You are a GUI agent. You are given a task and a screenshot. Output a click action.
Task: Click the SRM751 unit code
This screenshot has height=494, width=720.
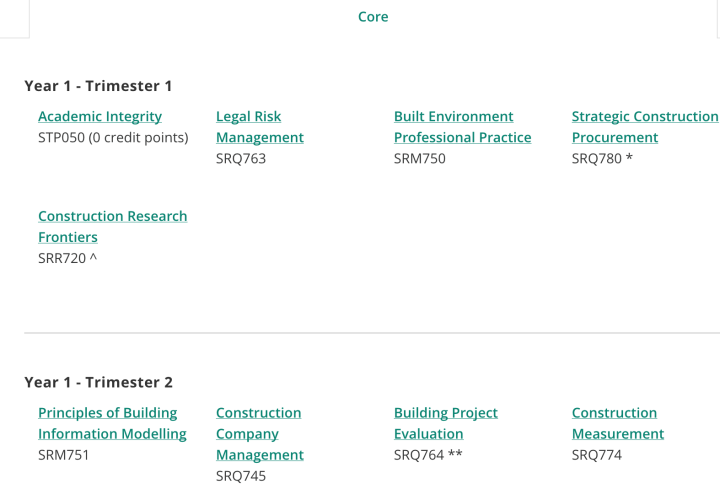(64, 455)
